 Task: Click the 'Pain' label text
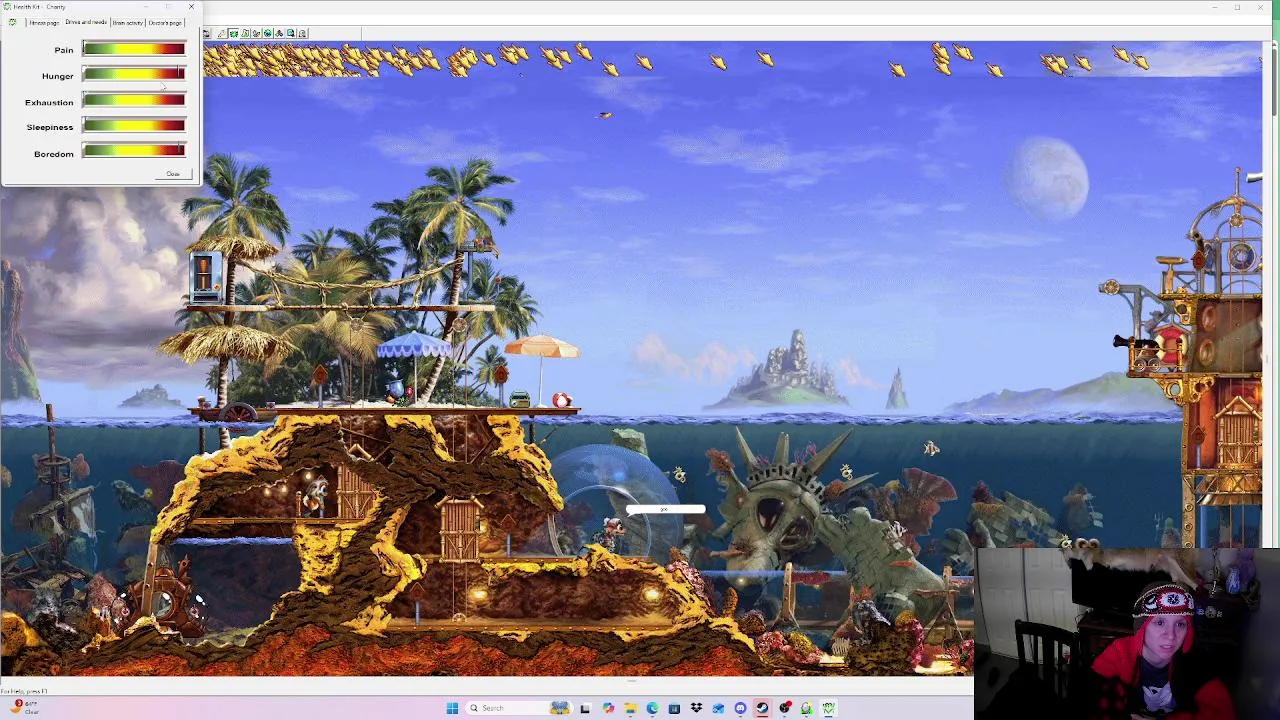pos(64,50)
